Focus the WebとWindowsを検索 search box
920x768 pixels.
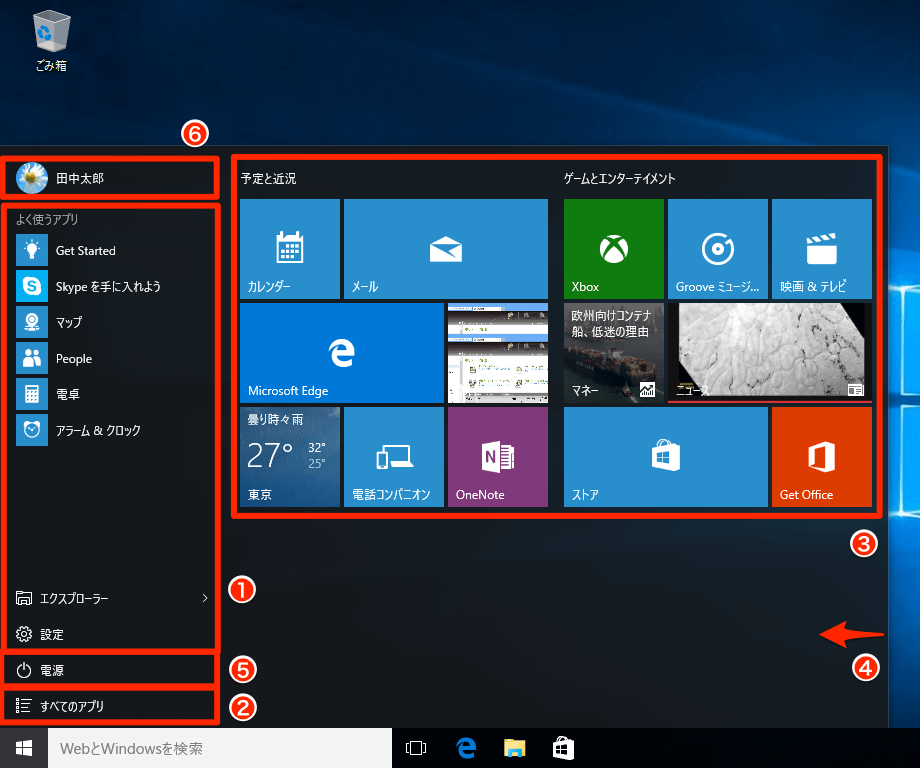click(219, 748)
